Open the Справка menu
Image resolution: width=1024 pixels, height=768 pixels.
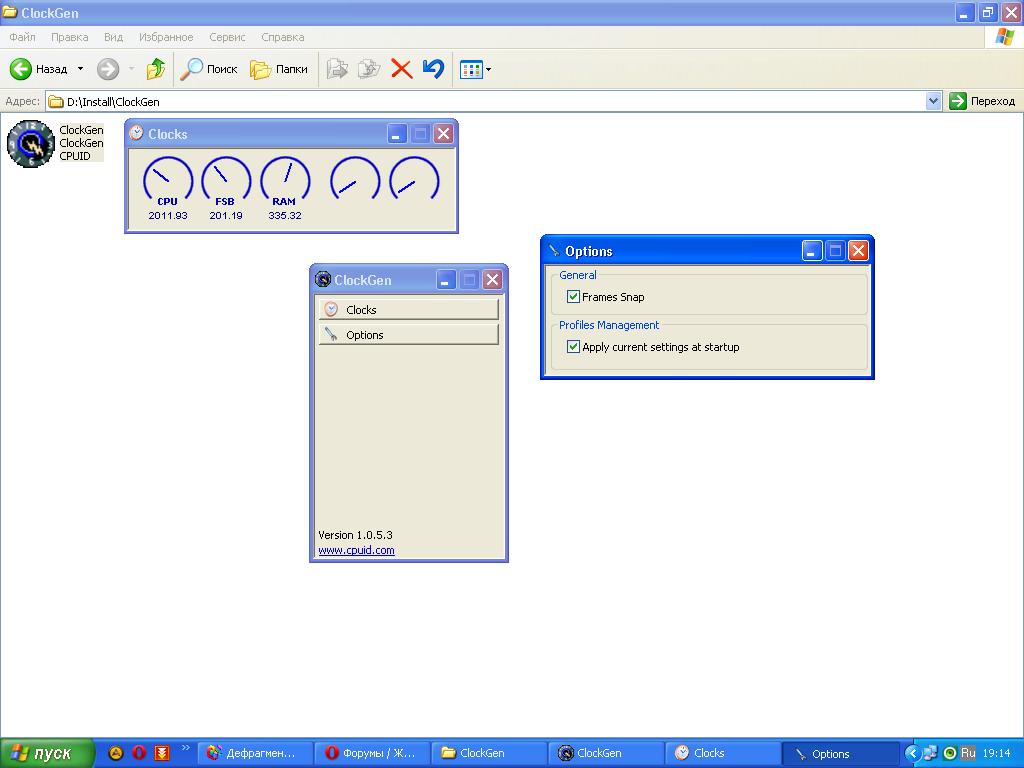click(x=283, y=37)
